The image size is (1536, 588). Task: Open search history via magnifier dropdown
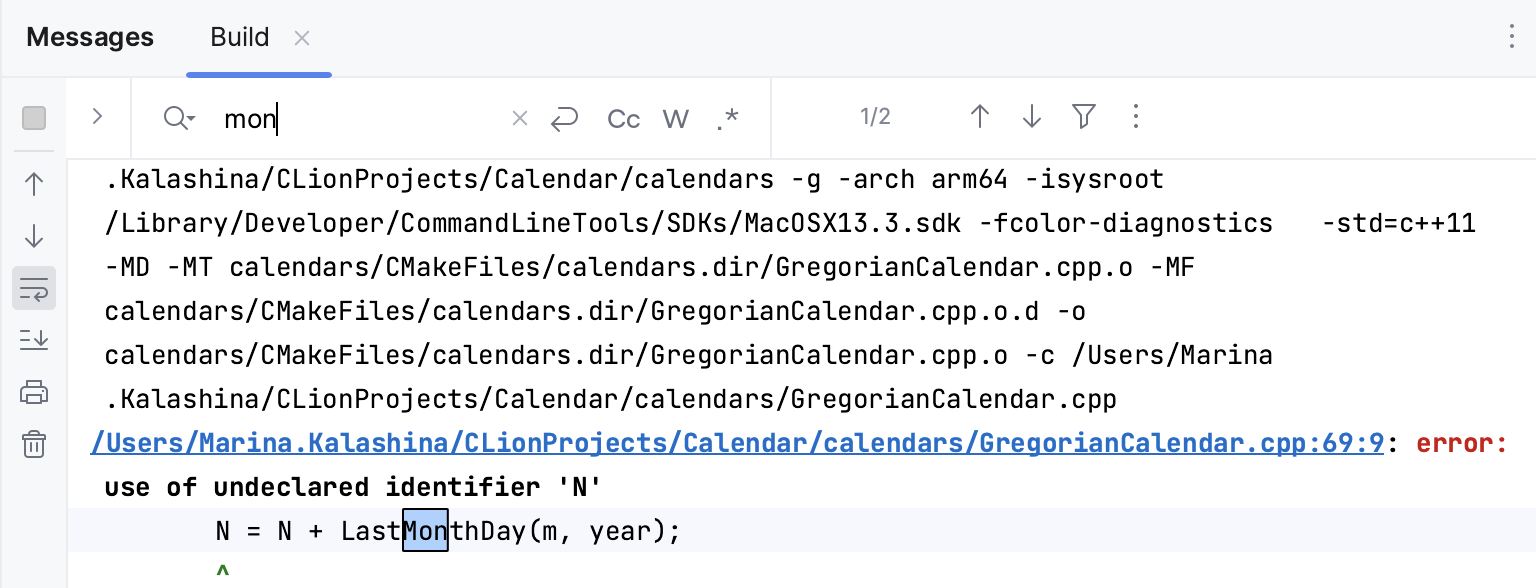click(179, 118)
